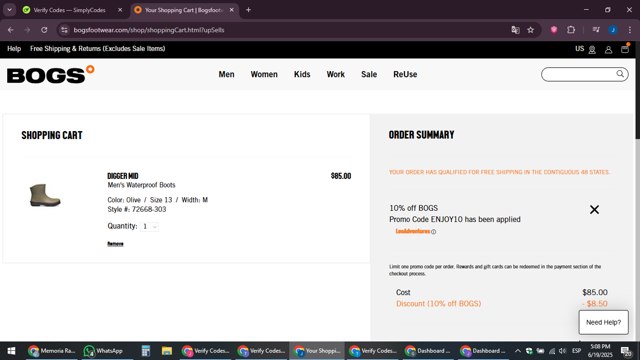
Task: Remove promo code ENJOY10 with X
Action: (x=594, y=209)
